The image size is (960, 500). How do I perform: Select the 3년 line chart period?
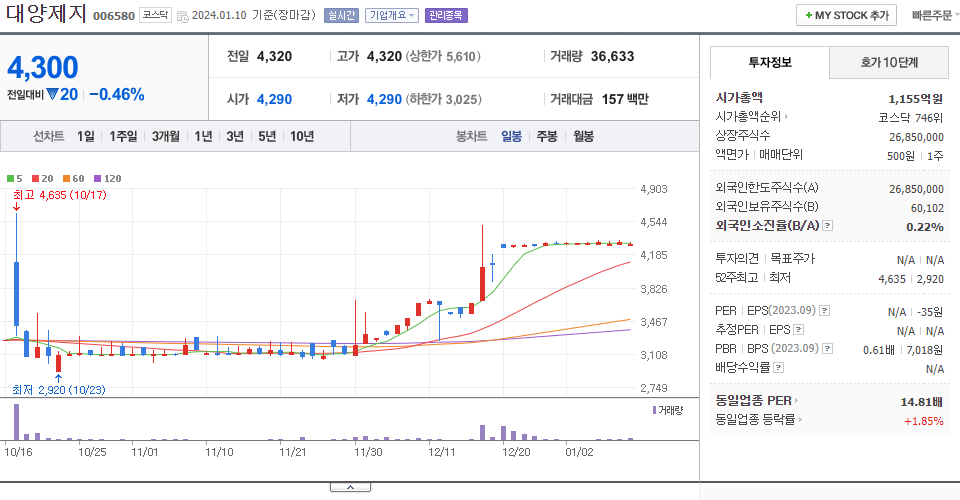point(235,136)
